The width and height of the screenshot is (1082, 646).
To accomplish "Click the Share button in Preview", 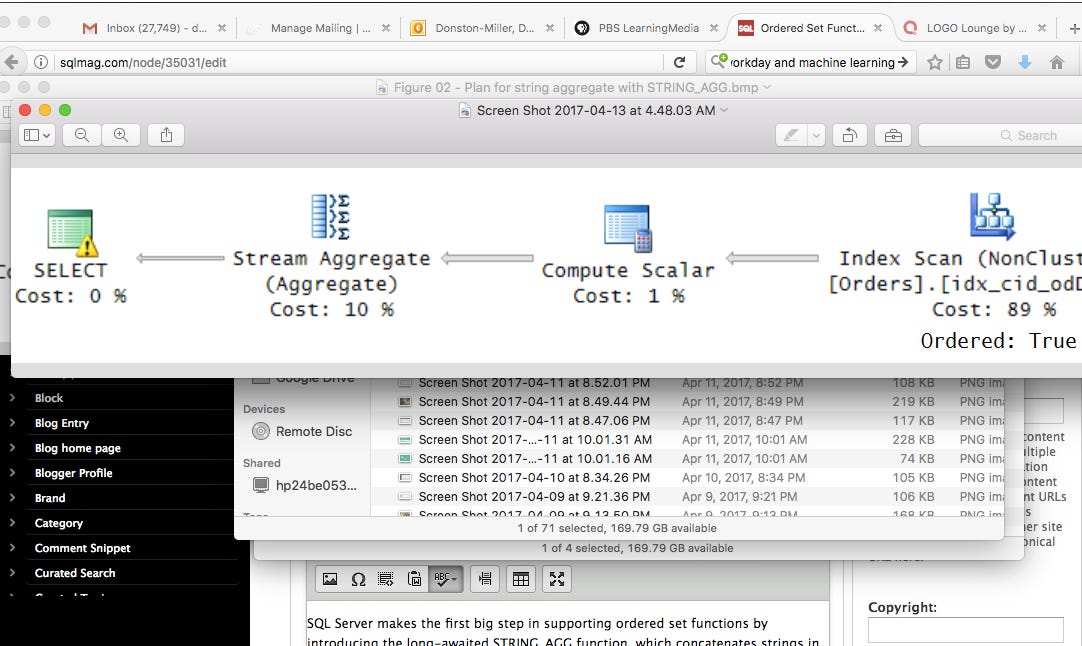I will tap(167, 135).
